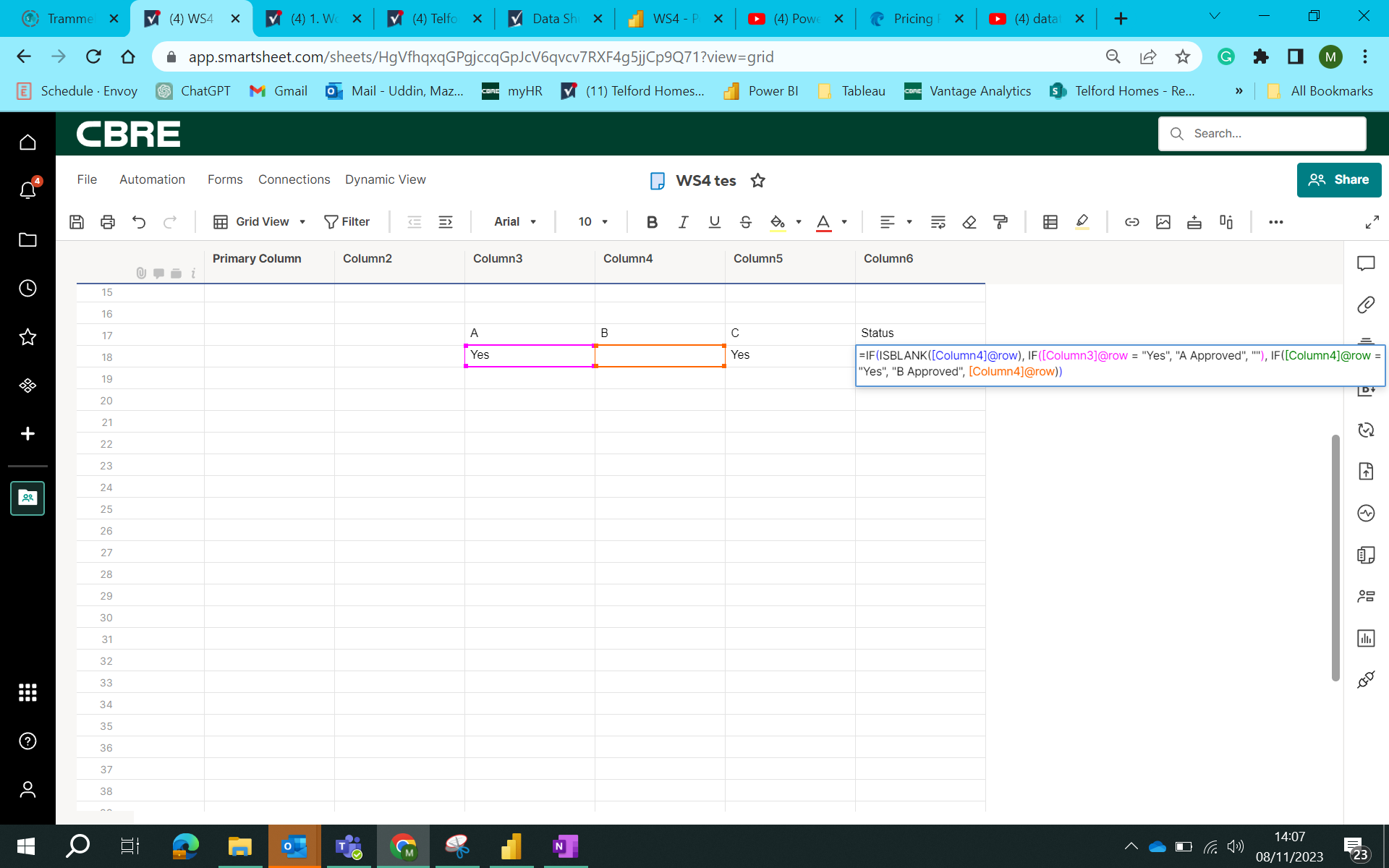Open the Launcher grid icon

(x=27, y=693)
